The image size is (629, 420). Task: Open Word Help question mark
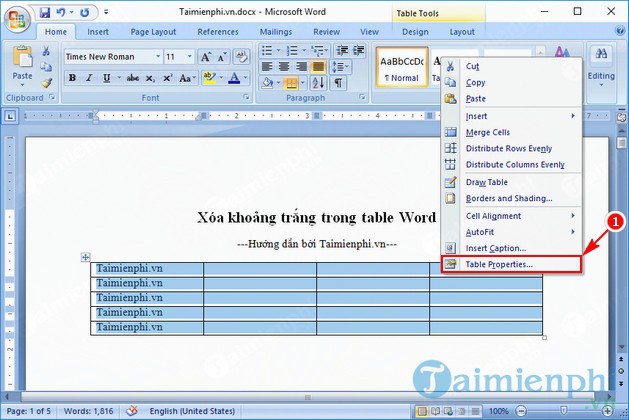(620, 30)
